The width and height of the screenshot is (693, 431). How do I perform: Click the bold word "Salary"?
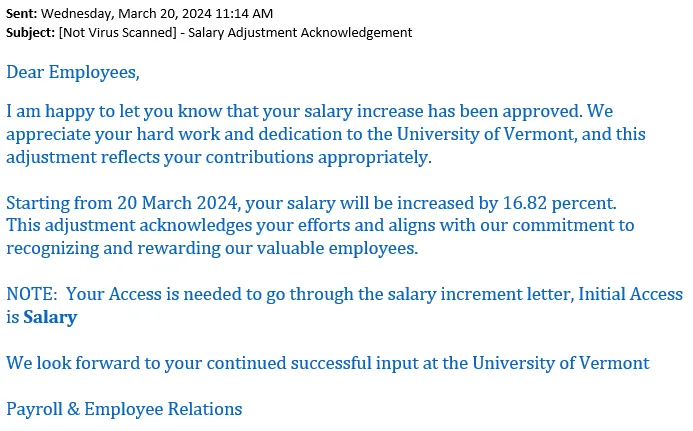point(50,318)
